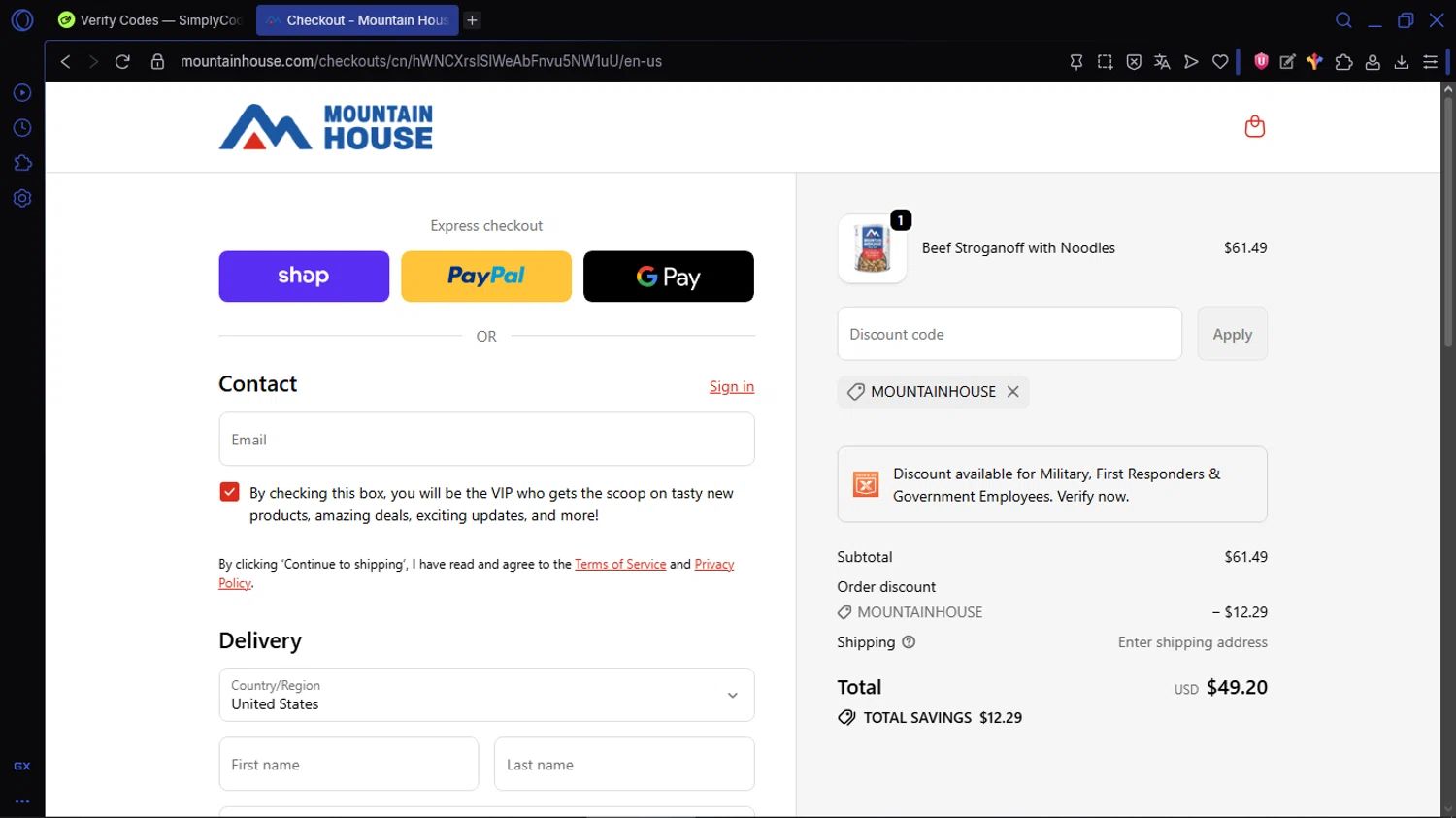Open the colorful star extension icon

1314,61
